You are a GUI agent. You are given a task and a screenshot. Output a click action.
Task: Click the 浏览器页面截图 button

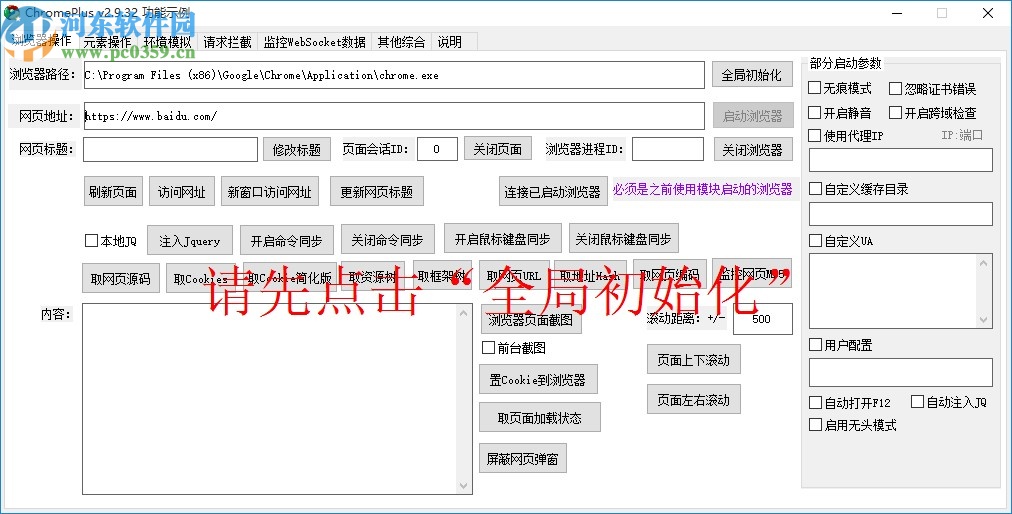coord(531,320)
